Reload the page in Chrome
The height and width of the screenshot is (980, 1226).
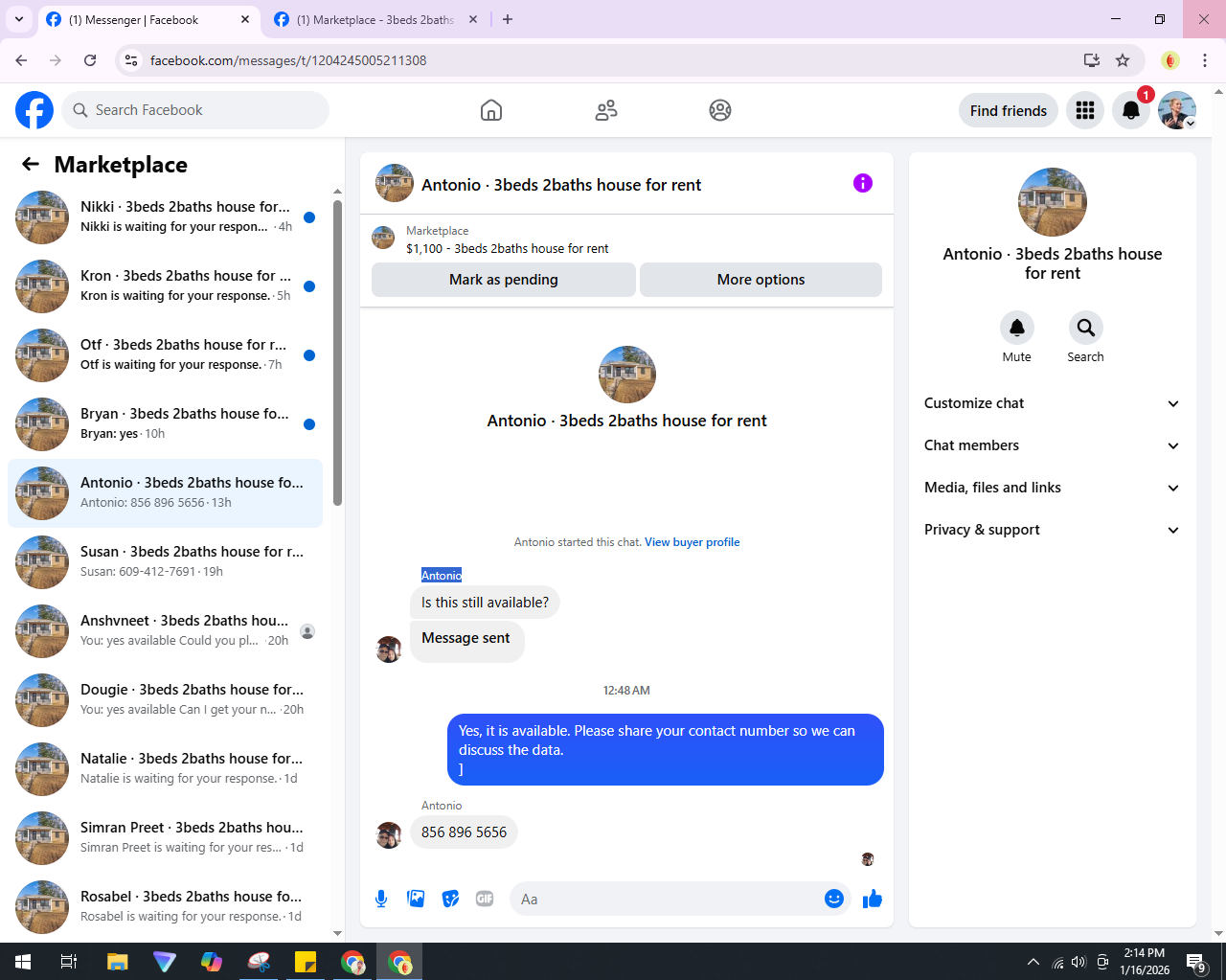[90, 60]
